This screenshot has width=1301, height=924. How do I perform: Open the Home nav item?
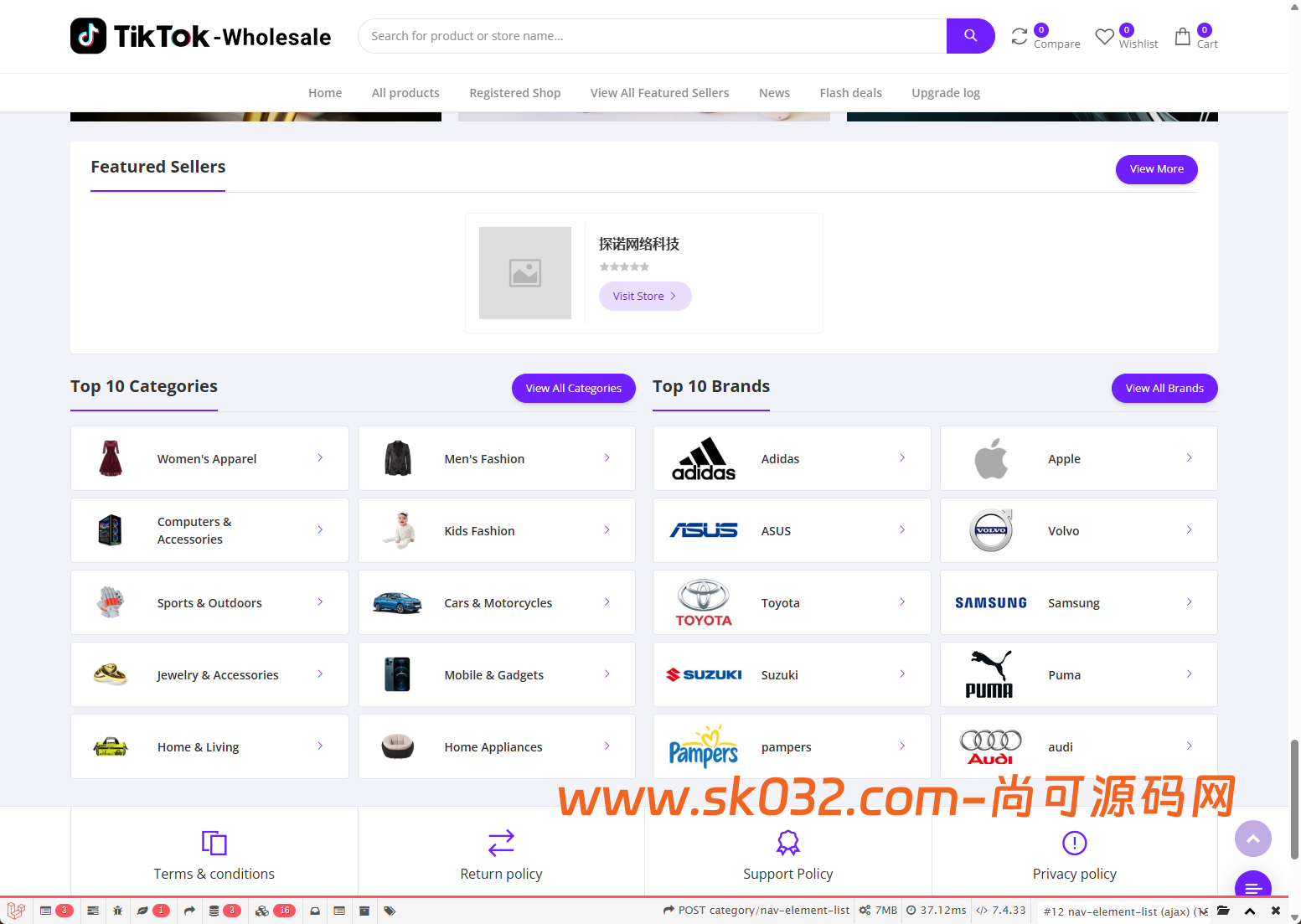(325, 93)
